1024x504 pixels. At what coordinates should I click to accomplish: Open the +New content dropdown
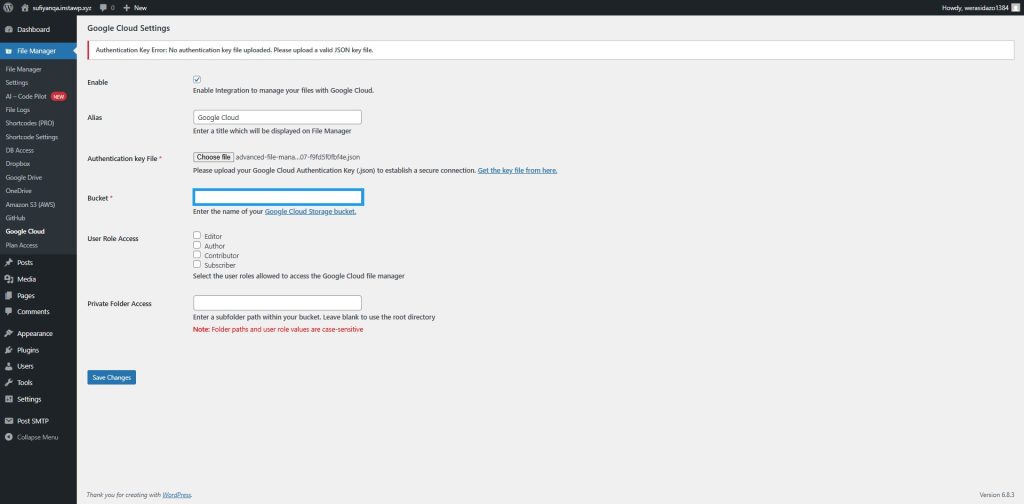pyautogui.click(x=134, y=7)
